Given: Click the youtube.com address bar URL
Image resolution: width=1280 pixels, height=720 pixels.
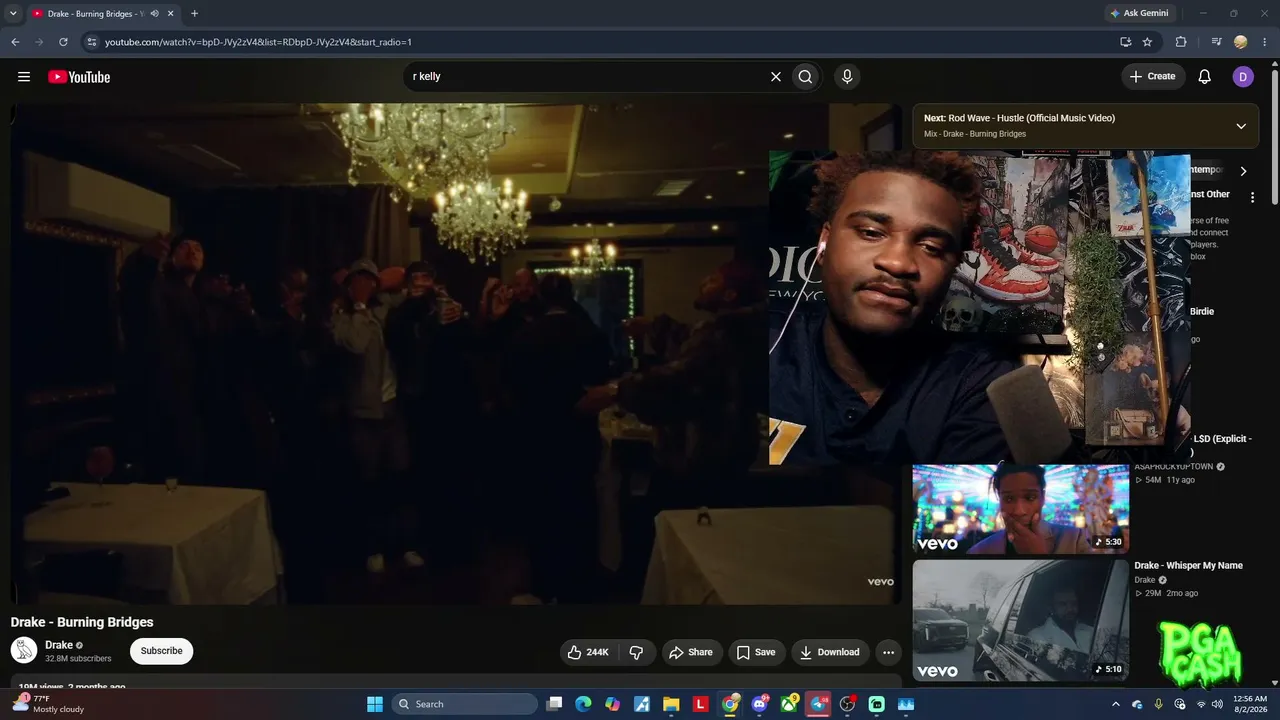Looking at the screenshot, I should [258, 42].
